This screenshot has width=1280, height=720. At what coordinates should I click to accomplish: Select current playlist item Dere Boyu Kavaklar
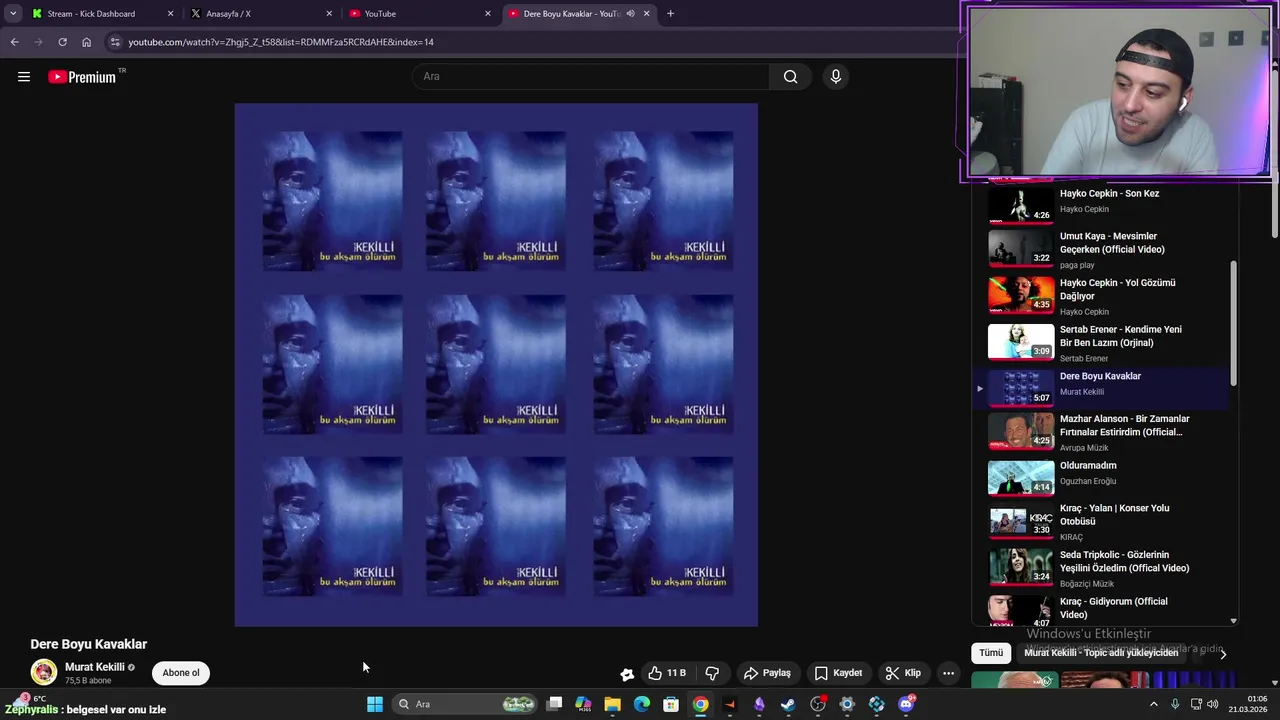[x=1100, y=388]
